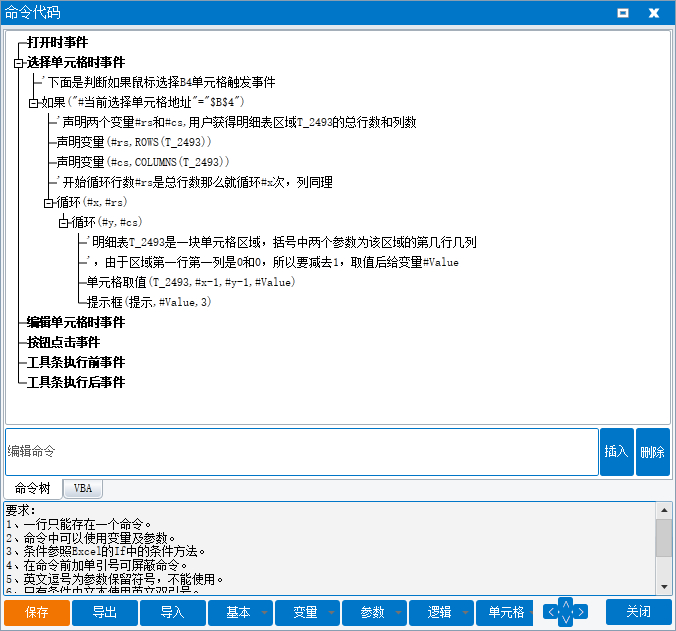The image size is (676, 631).
Task: Open the 参数 dropdown menu
Action: (x=398, y=613)
